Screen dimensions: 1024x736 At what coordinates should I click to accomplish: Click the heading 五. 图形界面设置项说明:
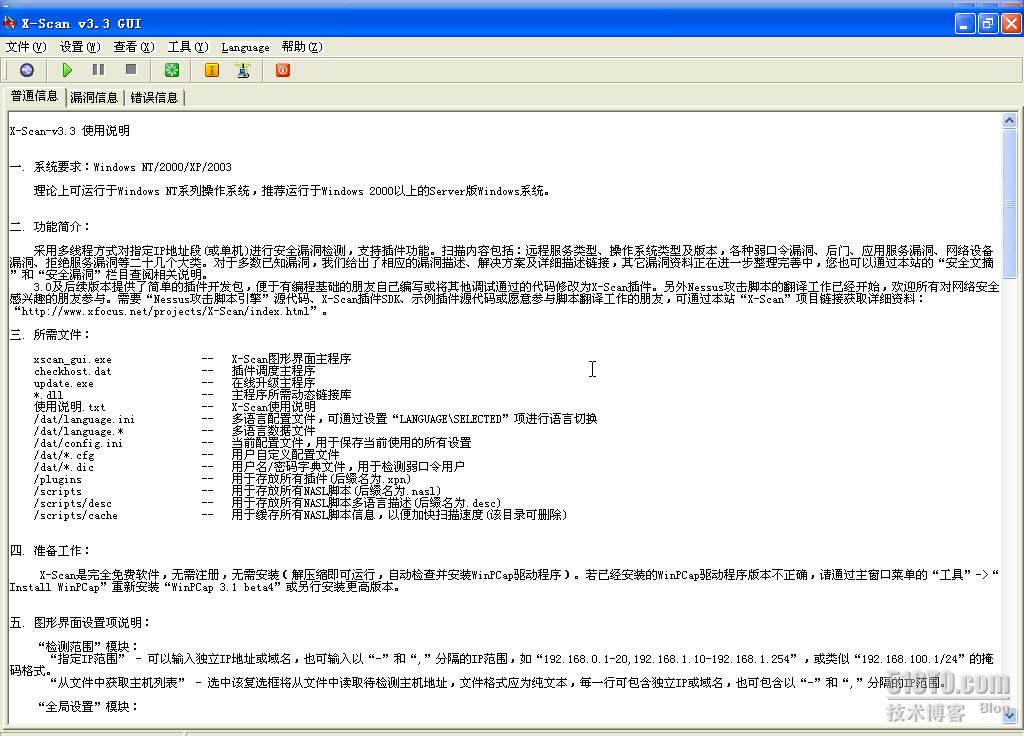coord(80,622)
